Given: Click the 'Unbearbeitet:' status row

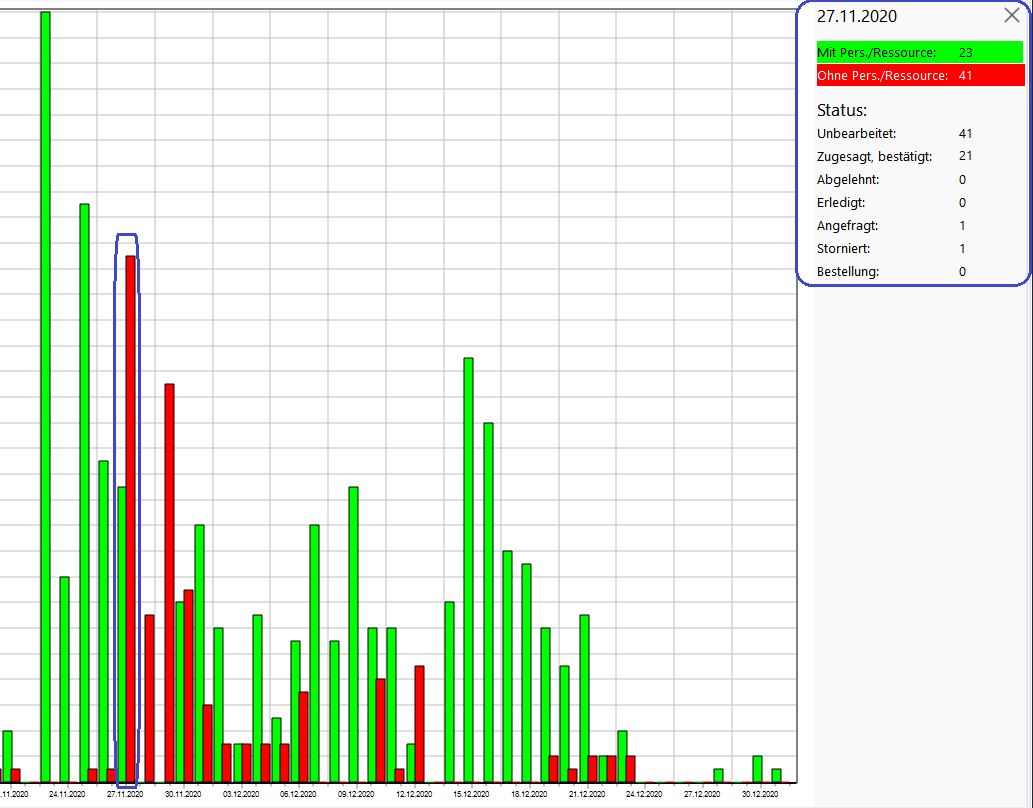Looking at the screenshot, I should (x=895, y=134).
